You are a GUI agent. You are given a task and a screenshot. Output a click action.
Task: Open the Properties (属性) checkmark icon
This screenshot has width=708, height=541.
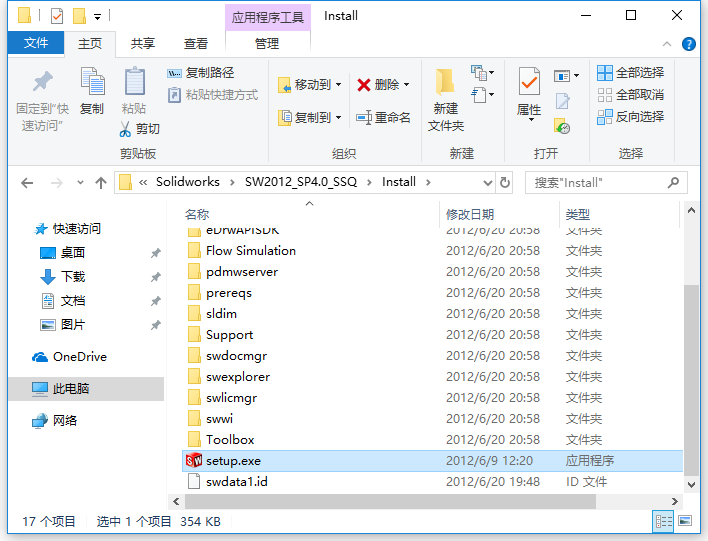(529, 81)
